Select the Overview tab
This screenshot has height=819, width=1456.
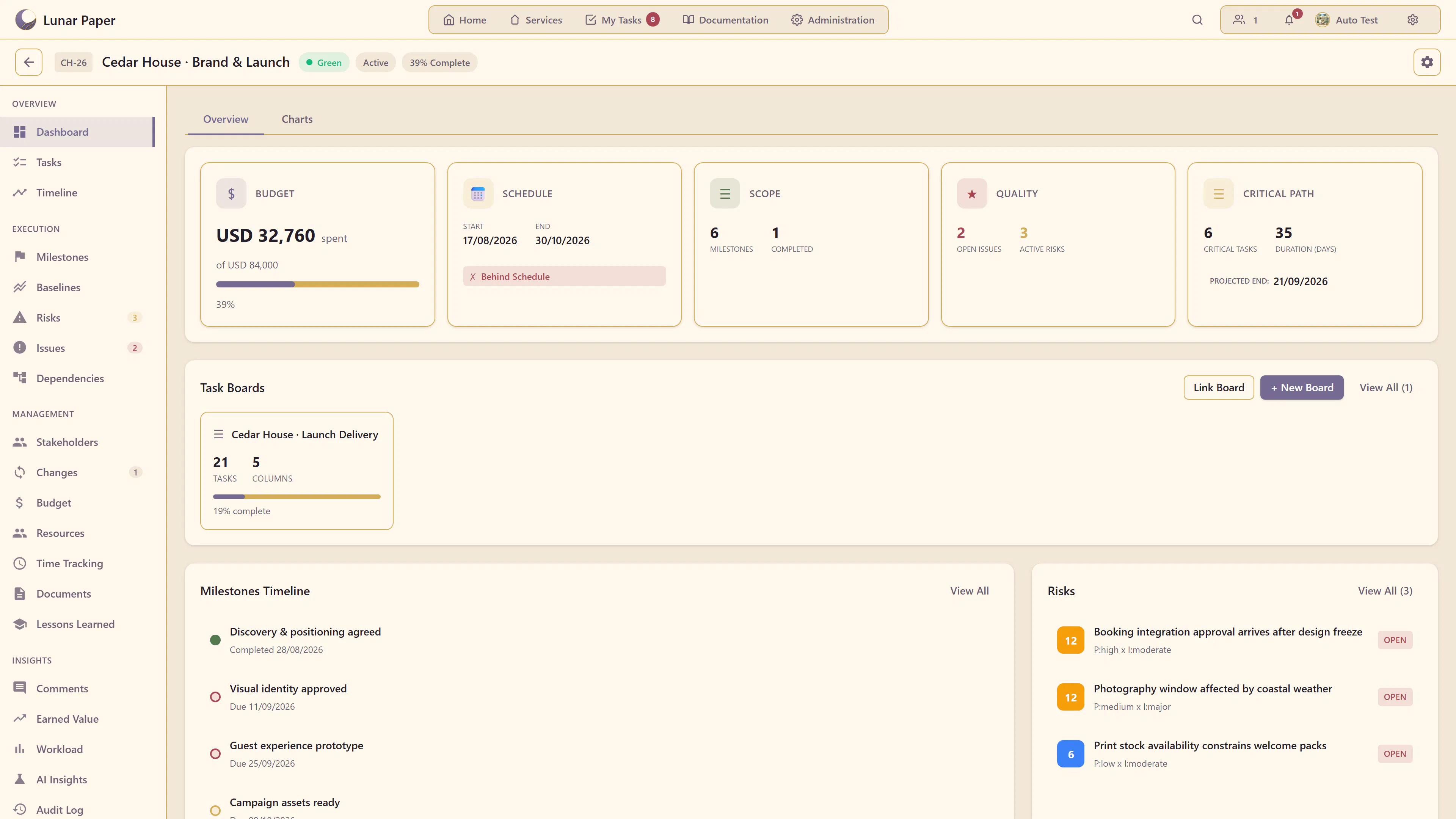coord(226,119)
